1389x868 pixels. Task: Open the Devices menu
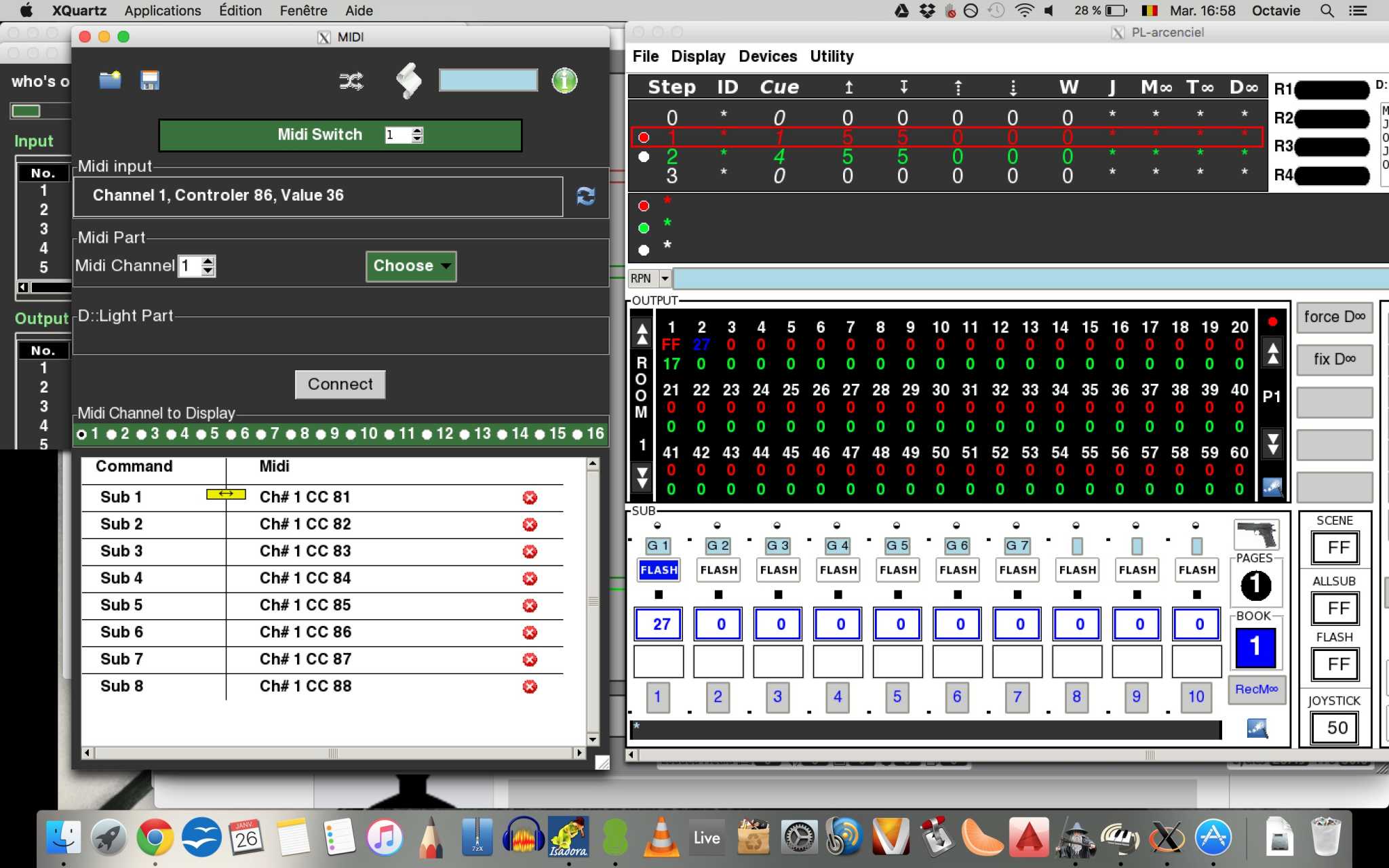tap(767, 56)
